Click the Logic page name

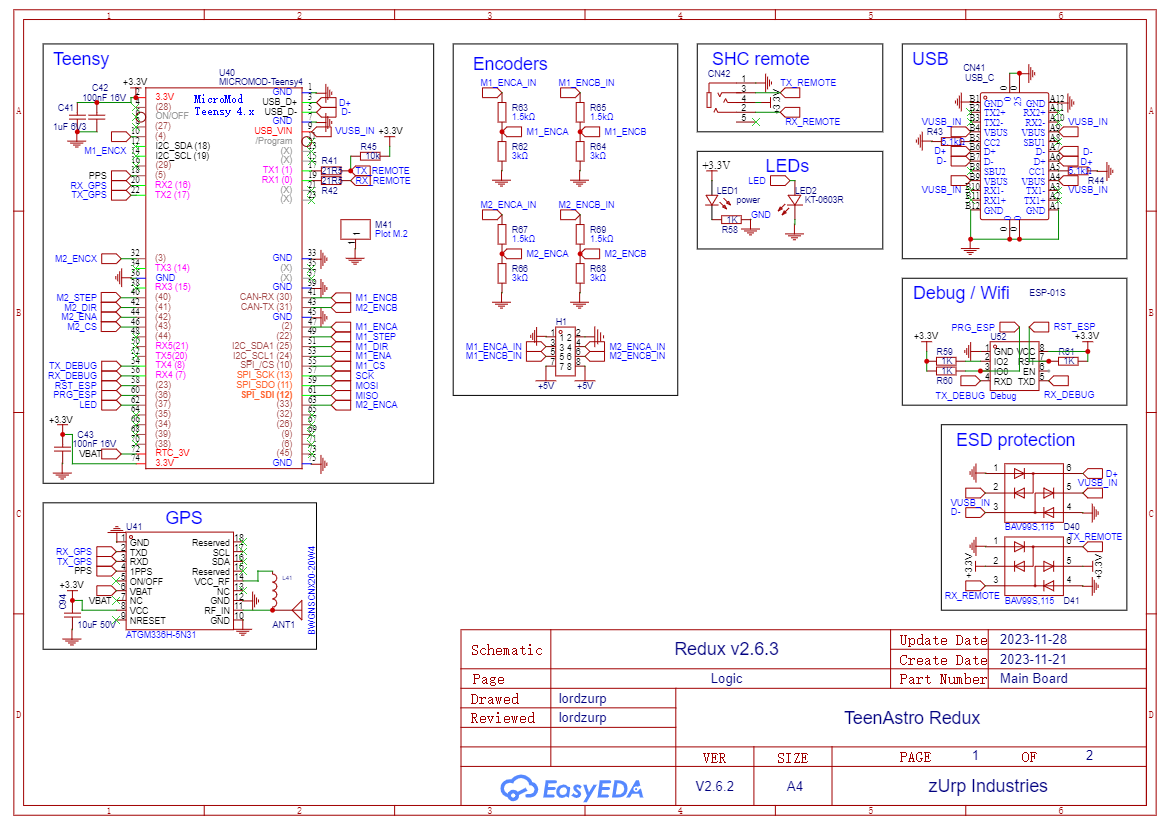pyautogui.click(x=726, y=679)
